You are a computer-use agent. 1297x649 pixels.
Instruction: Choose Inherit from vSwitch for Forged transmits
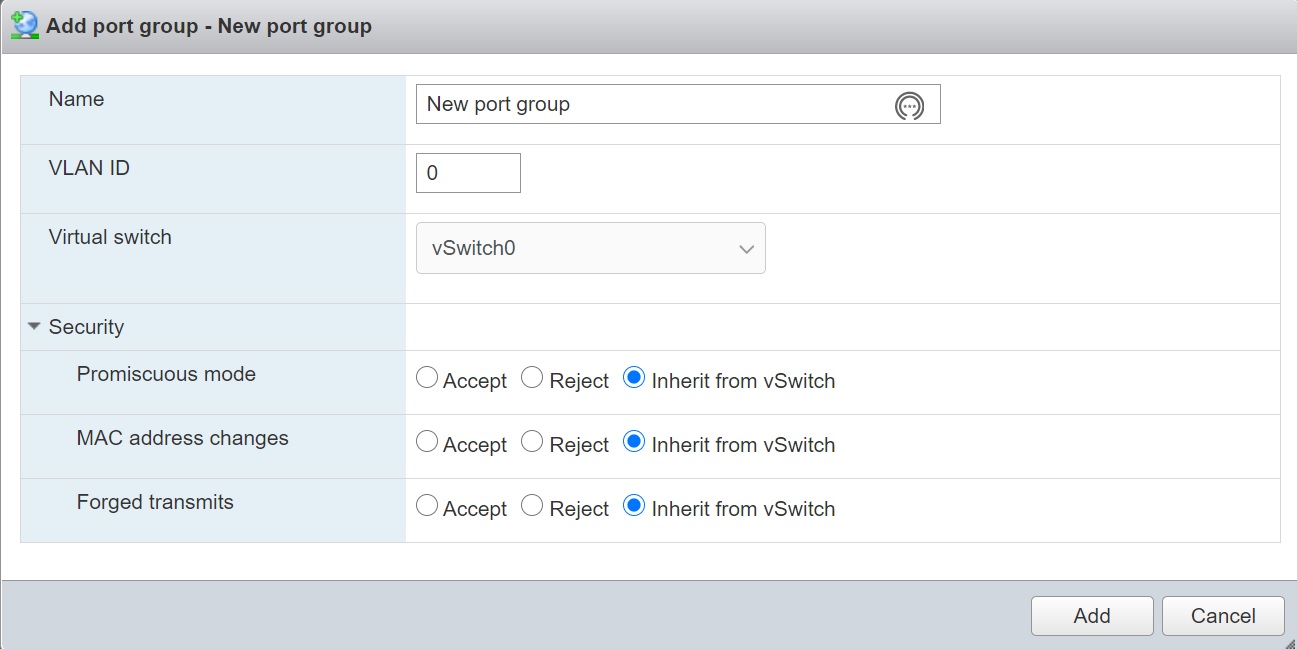click(x=633, y=506)
